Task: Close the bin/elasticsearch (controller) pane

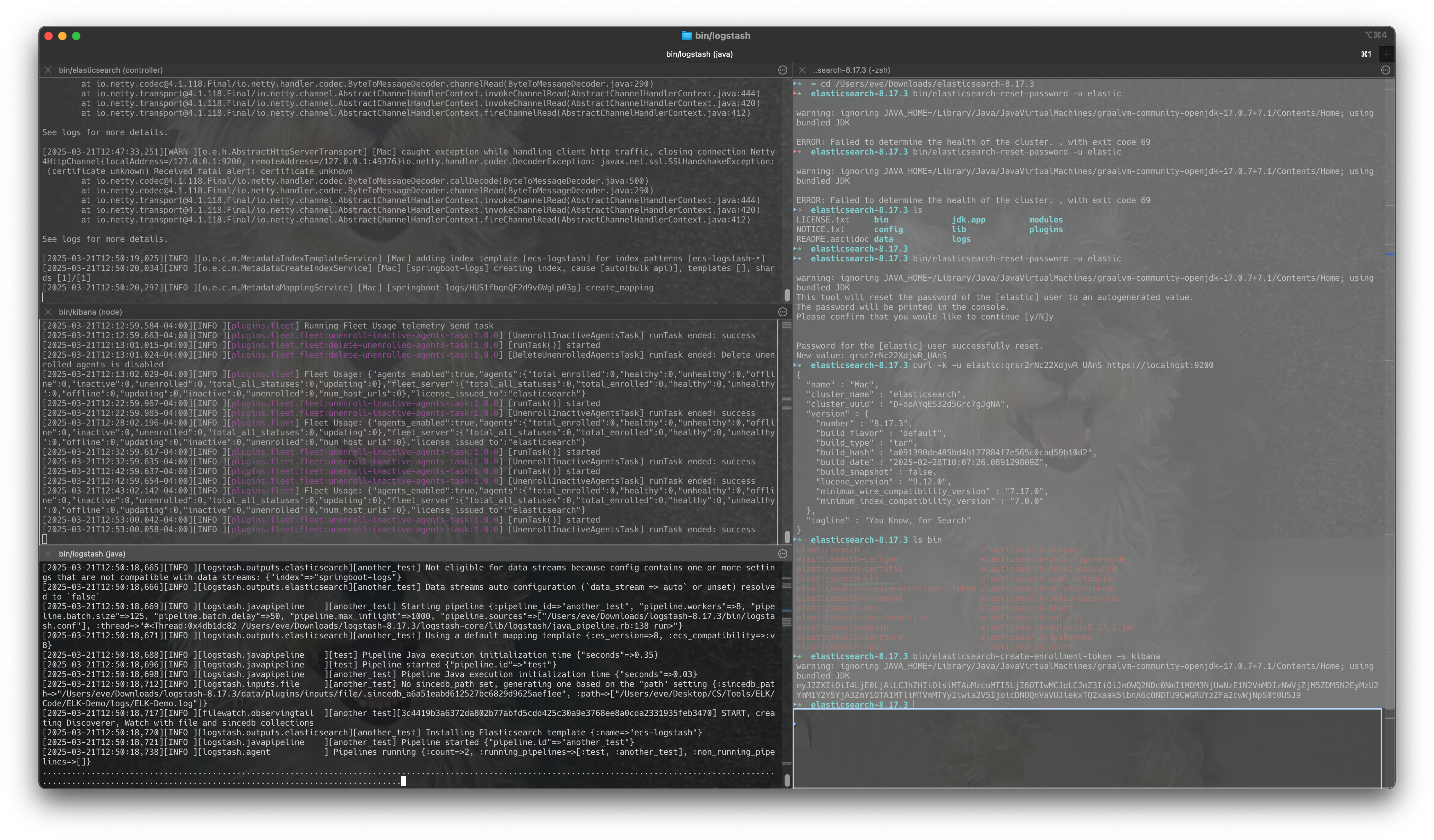Action: tap(49, 69)
